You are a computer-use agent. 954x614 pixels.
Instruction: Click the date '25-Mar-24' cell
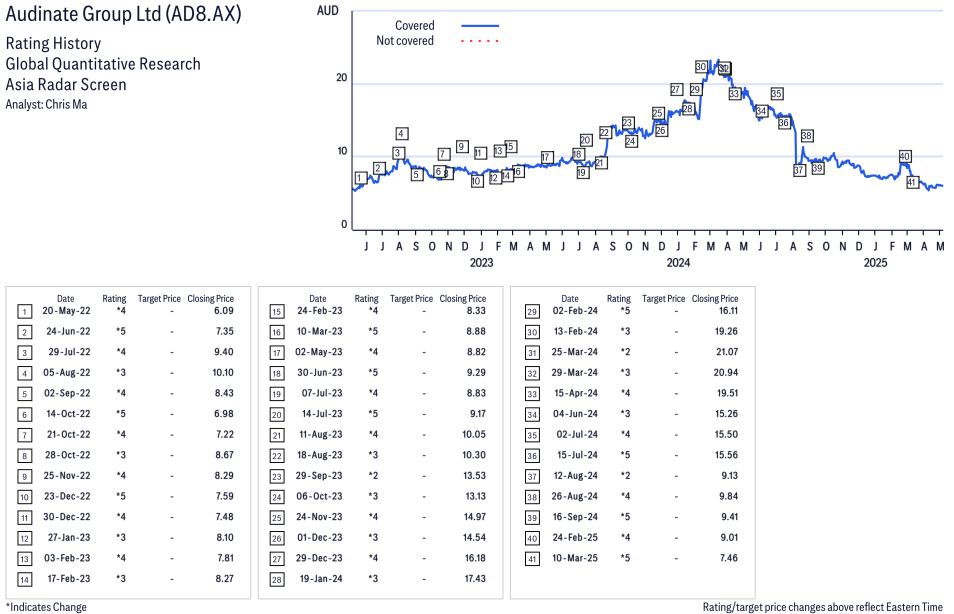click(574, 352)
